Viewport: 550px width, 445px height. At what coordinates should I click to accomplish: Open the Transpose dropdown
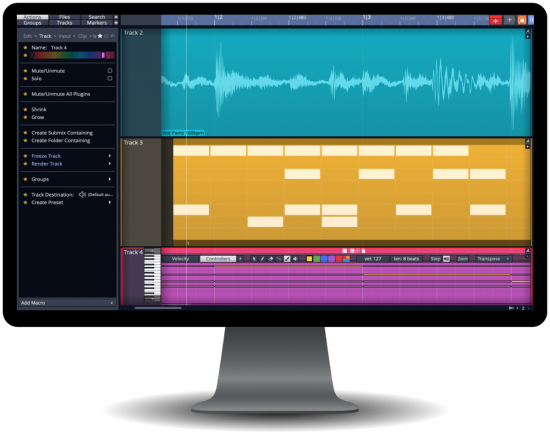(x=493, y=259)
